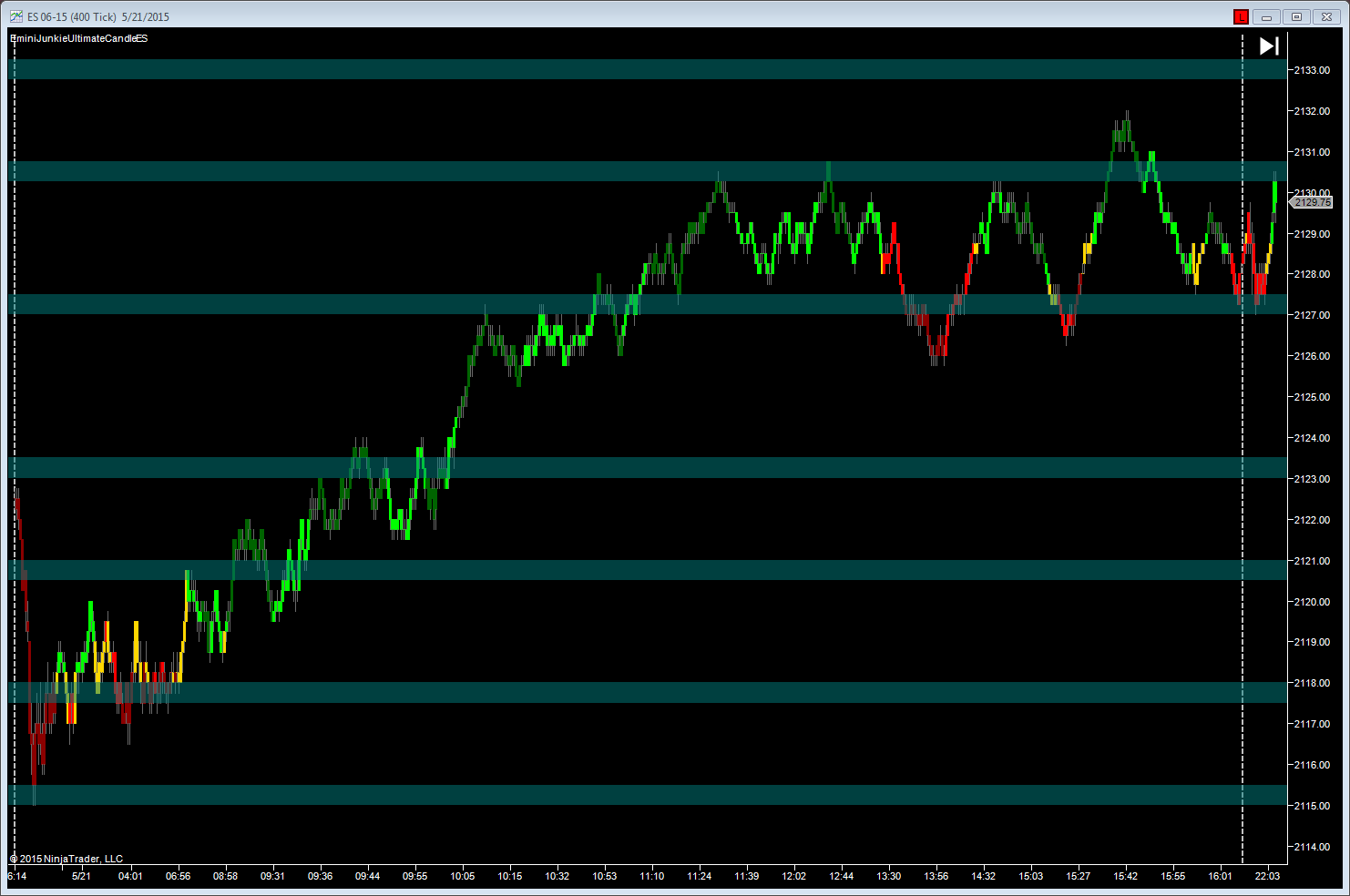The width and height of the screenshot is (1350, 896).
Task: Click the 2124.00 price axis label
Action: [x=1312, y=438]
